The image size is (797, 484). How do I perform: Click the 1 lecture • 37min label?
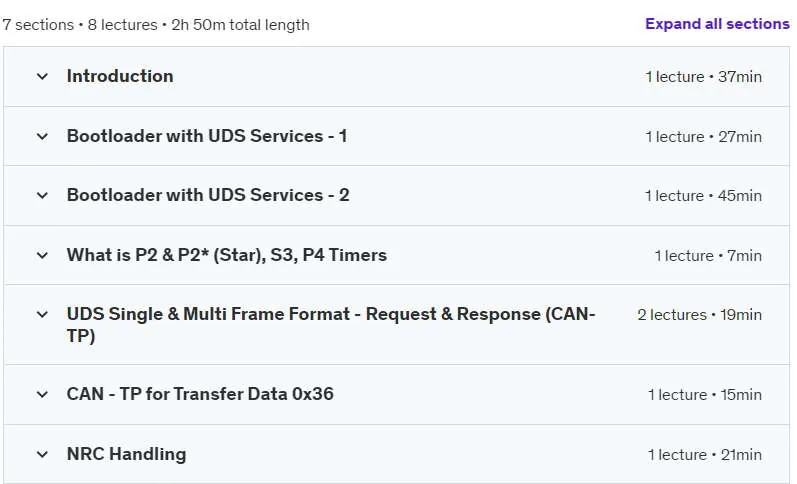[x=703, y=77]
